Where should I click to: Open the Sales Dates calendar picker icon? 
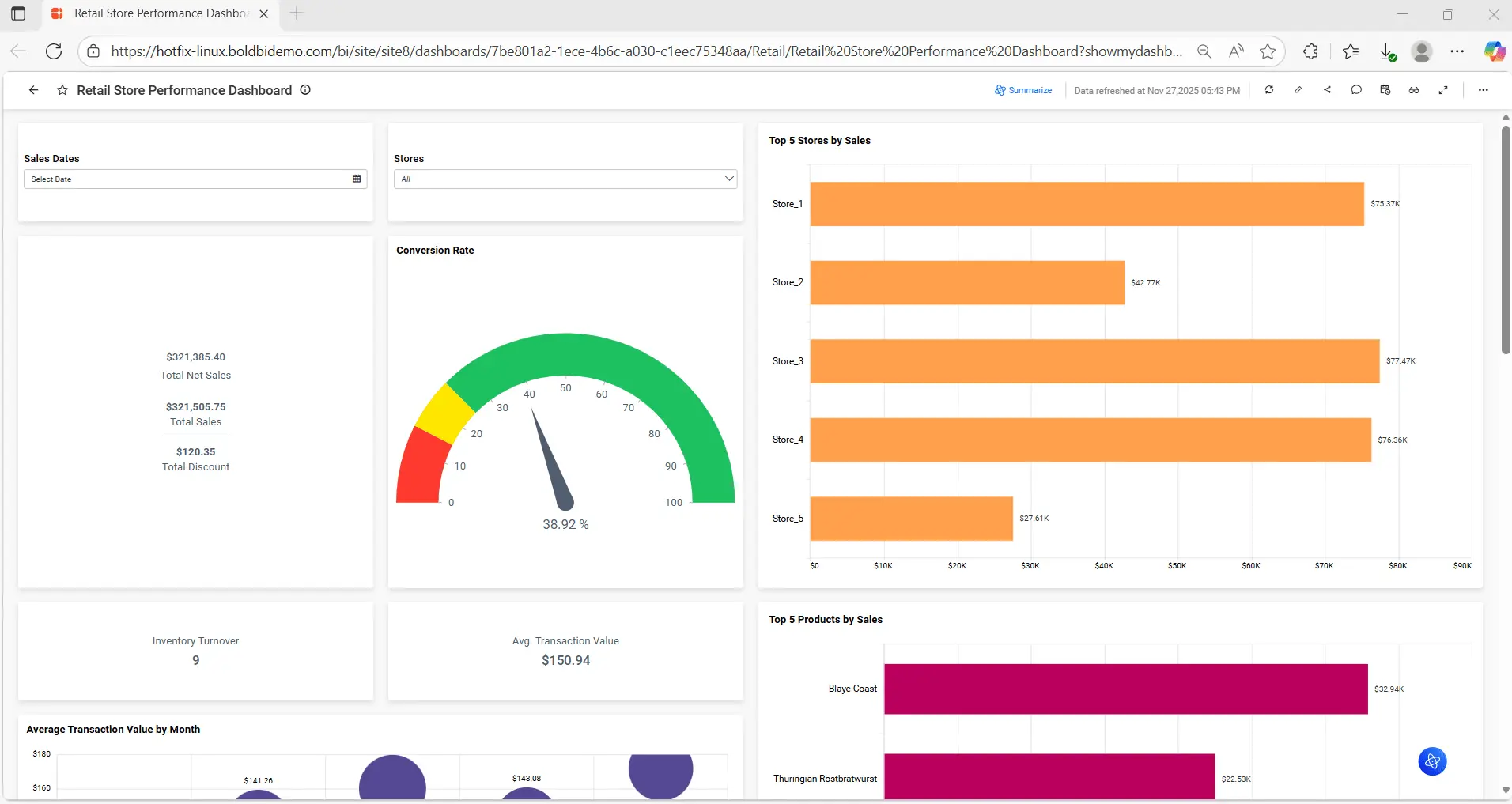[357, 179]
